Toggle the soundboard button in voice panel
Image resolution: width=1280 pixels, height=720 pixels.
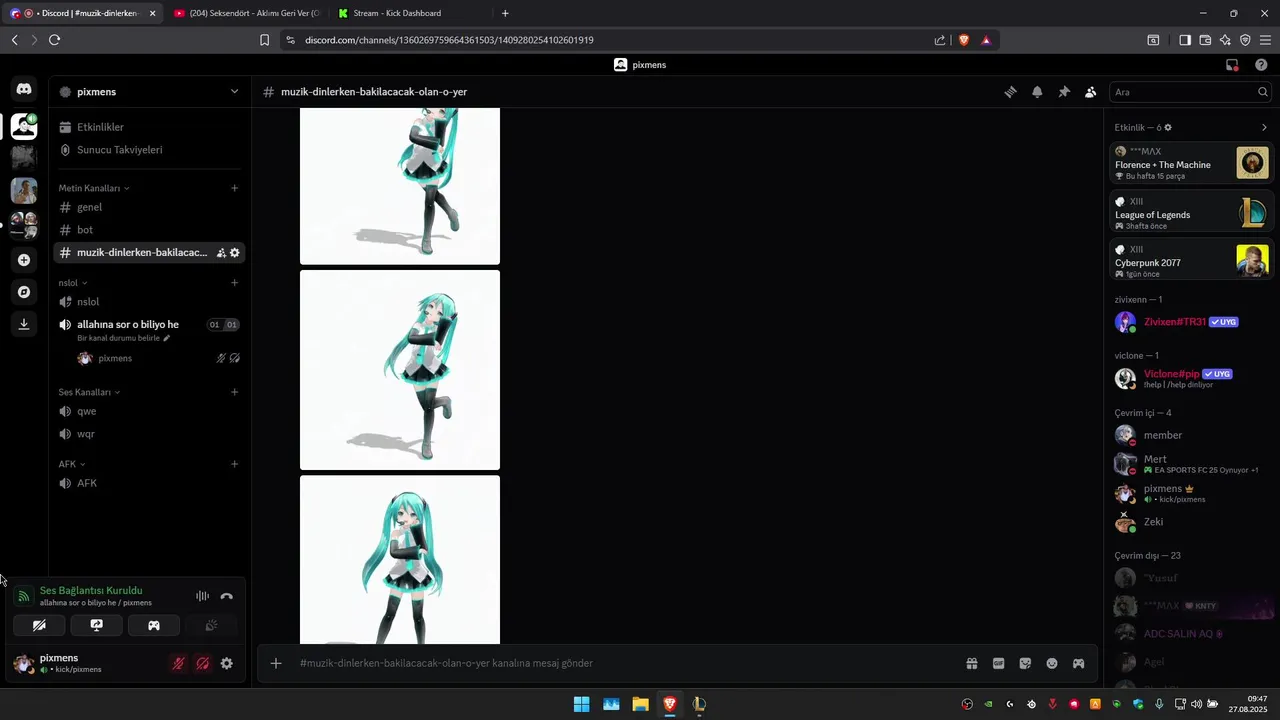[211, 625]
